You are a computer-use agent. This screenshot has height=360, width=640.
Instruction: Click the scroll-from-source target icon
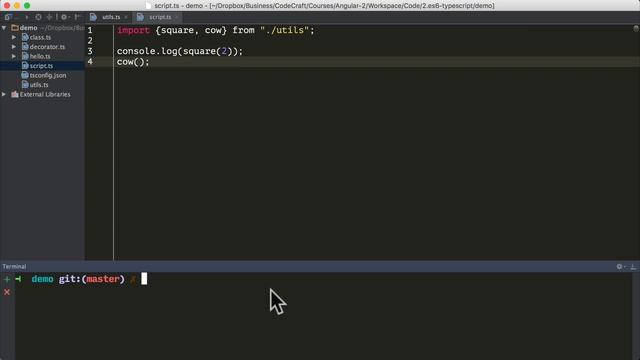pyautogui.click(x=38, y=17)
